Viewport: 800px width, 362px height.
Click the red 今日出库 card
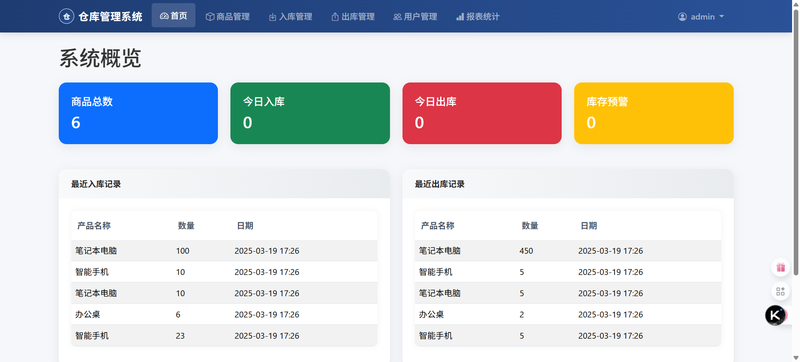pyautogui.click(x=482, y=113)
